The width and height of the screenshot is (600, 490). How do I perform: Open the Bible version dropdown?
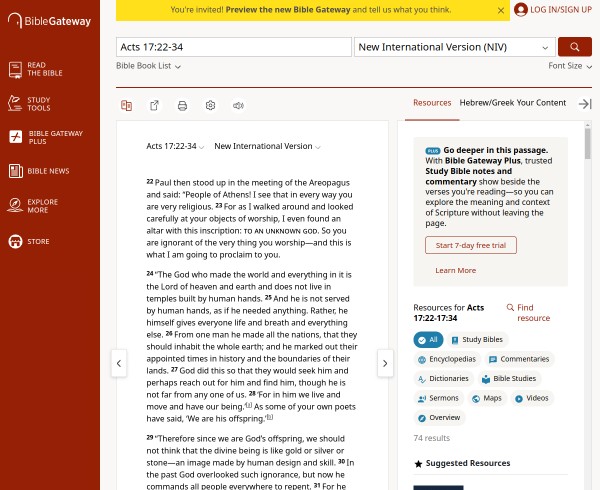point(455,47)
